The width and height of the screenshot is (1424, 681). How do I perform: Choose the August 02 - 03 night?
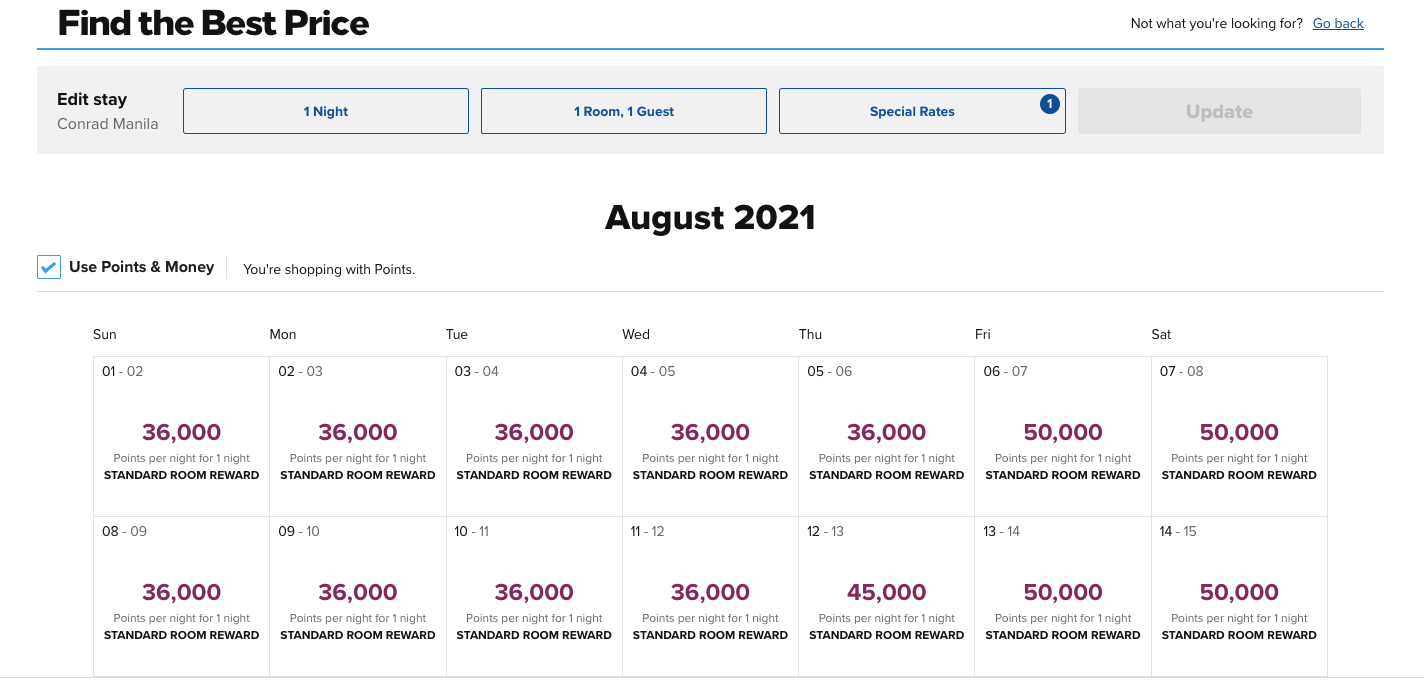(x=358, y=436)
